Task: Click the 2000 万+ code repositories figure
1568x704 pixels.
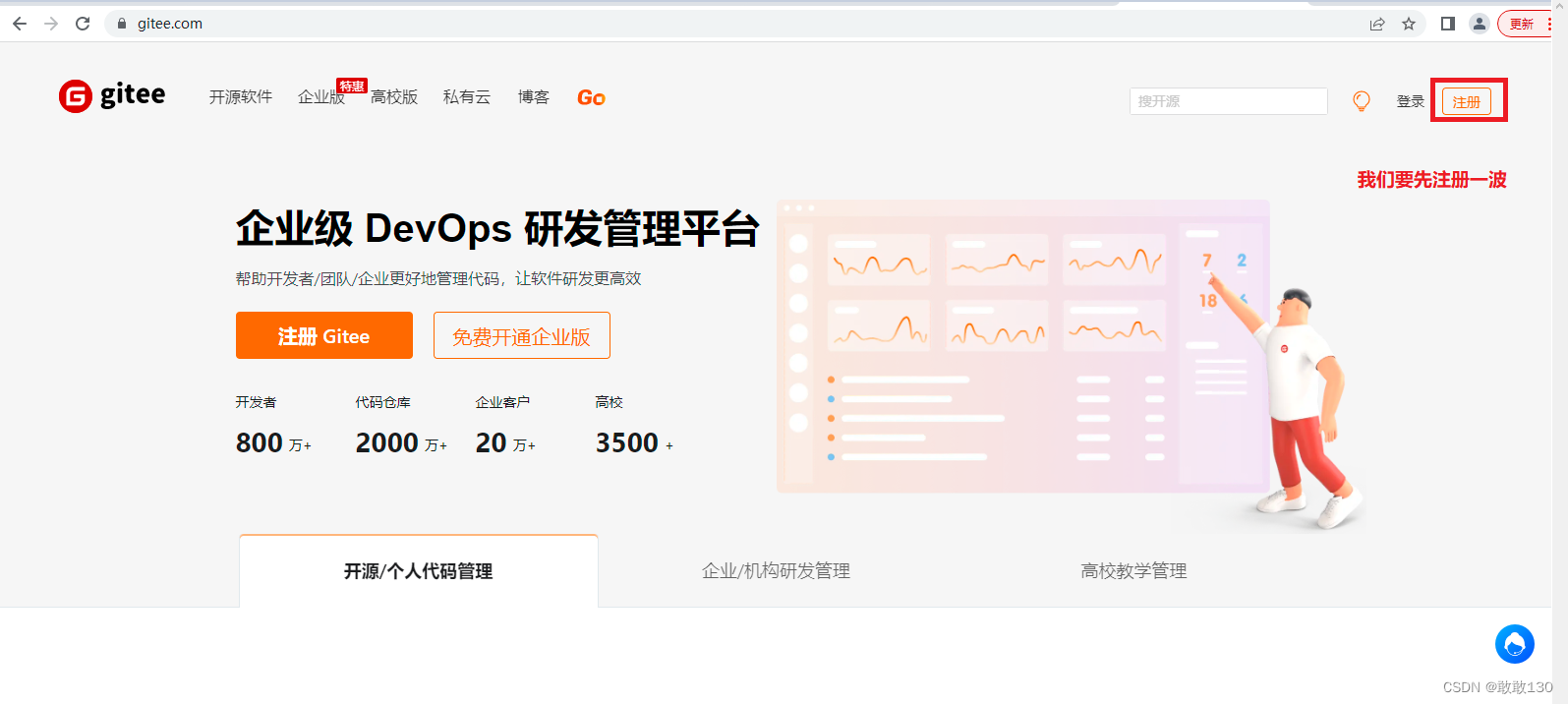Action: (401, 443)
